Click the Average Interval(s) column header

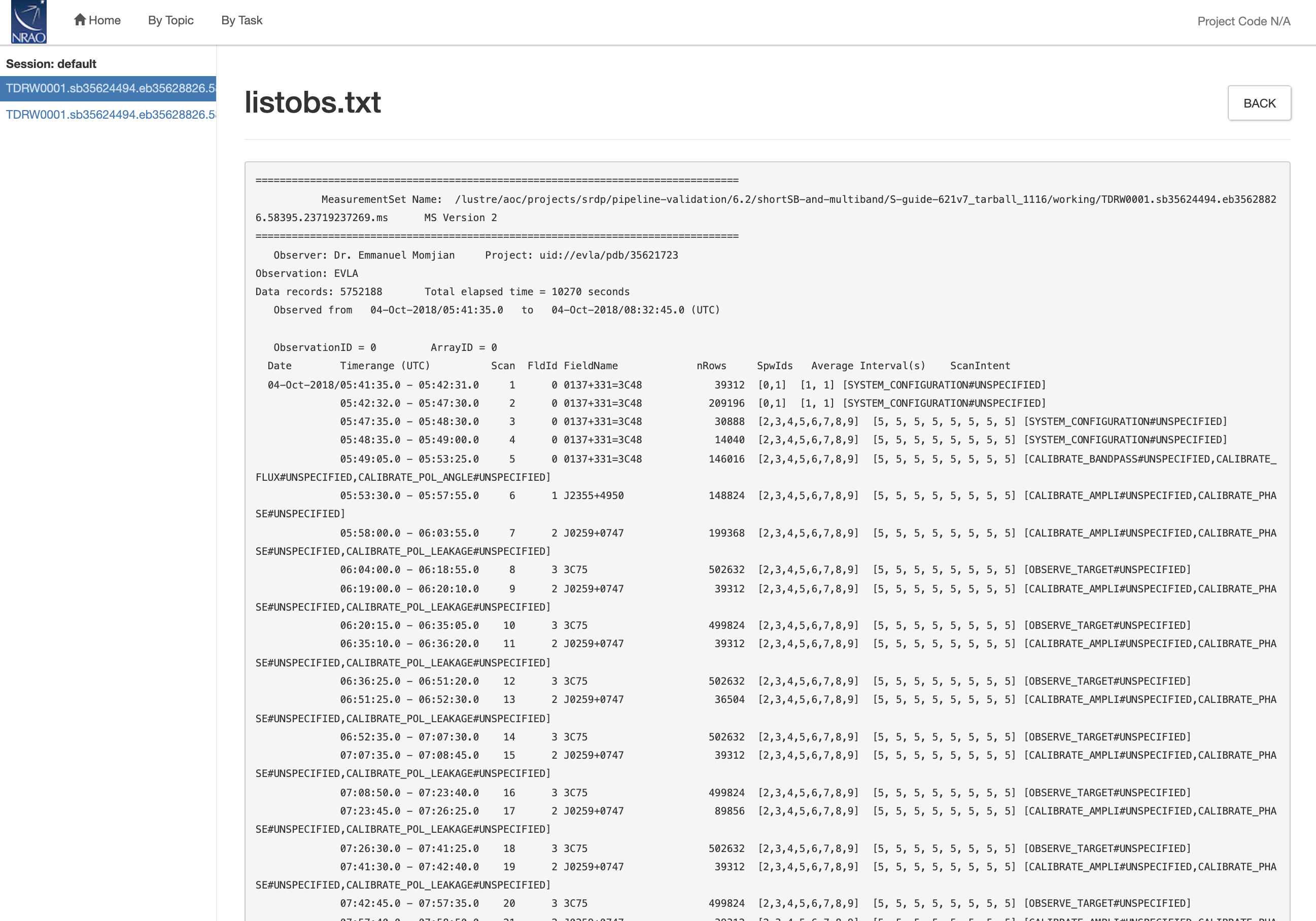click(868, 366)
